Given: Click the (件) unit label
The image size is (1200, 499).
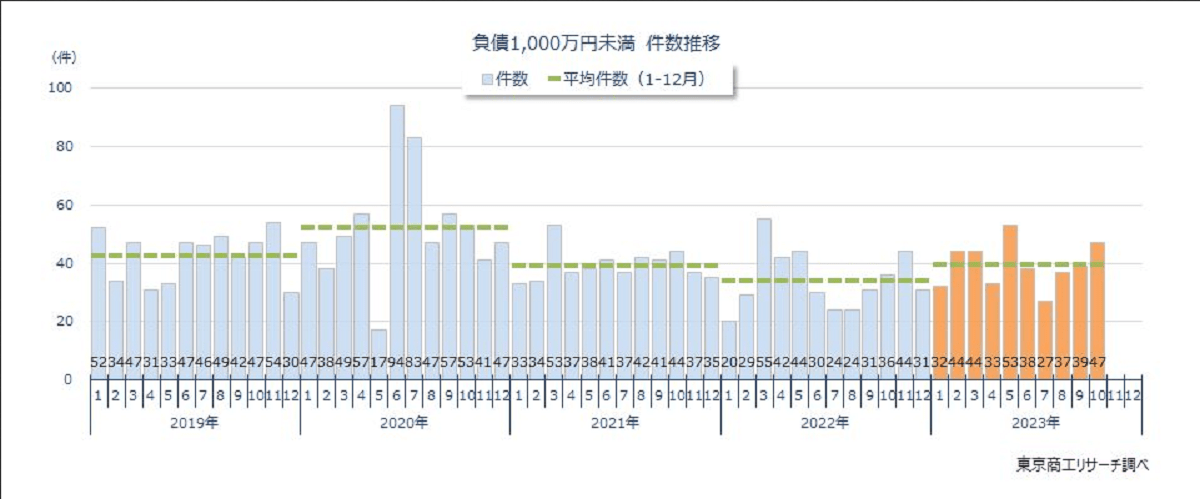Looking at the screenshot, I should pos(62,58).
